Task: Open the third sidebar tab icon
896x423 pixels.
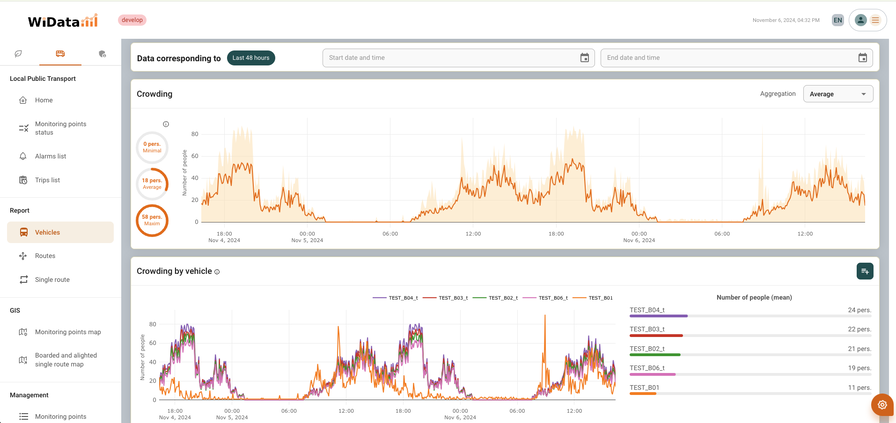Action: pos(102,54)
